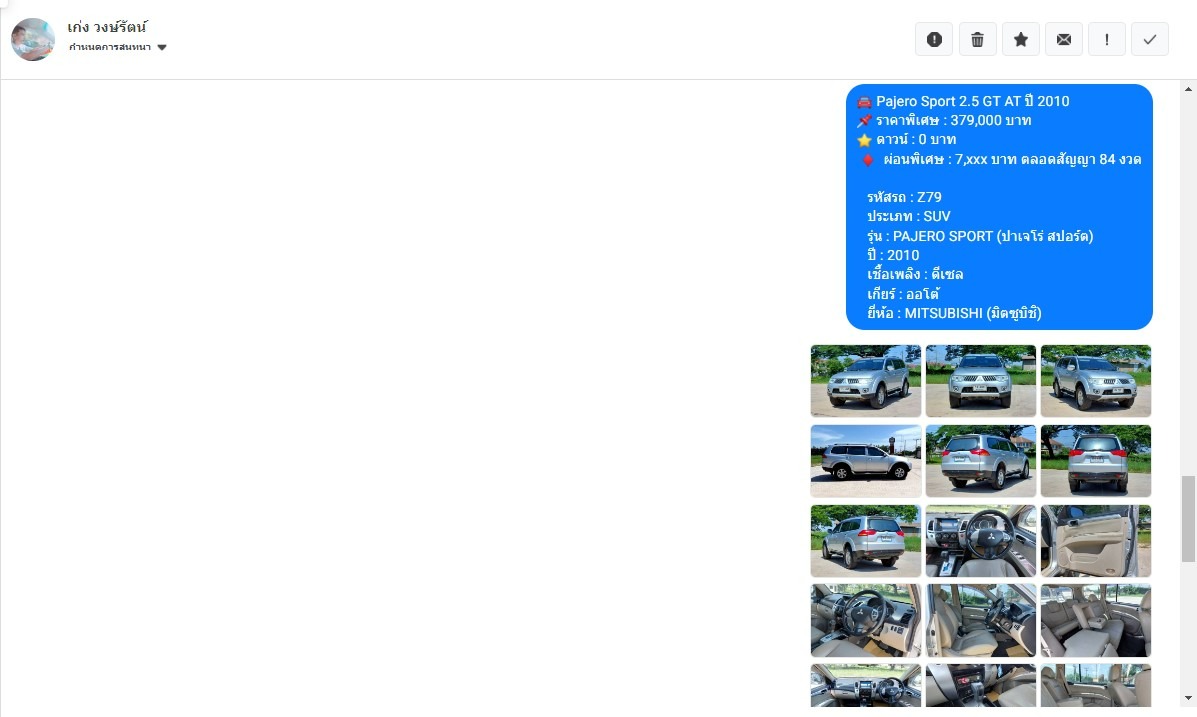Open rear-left angle car photo in second row
This screenshot has height=717, width=1197.
point(981,461)
